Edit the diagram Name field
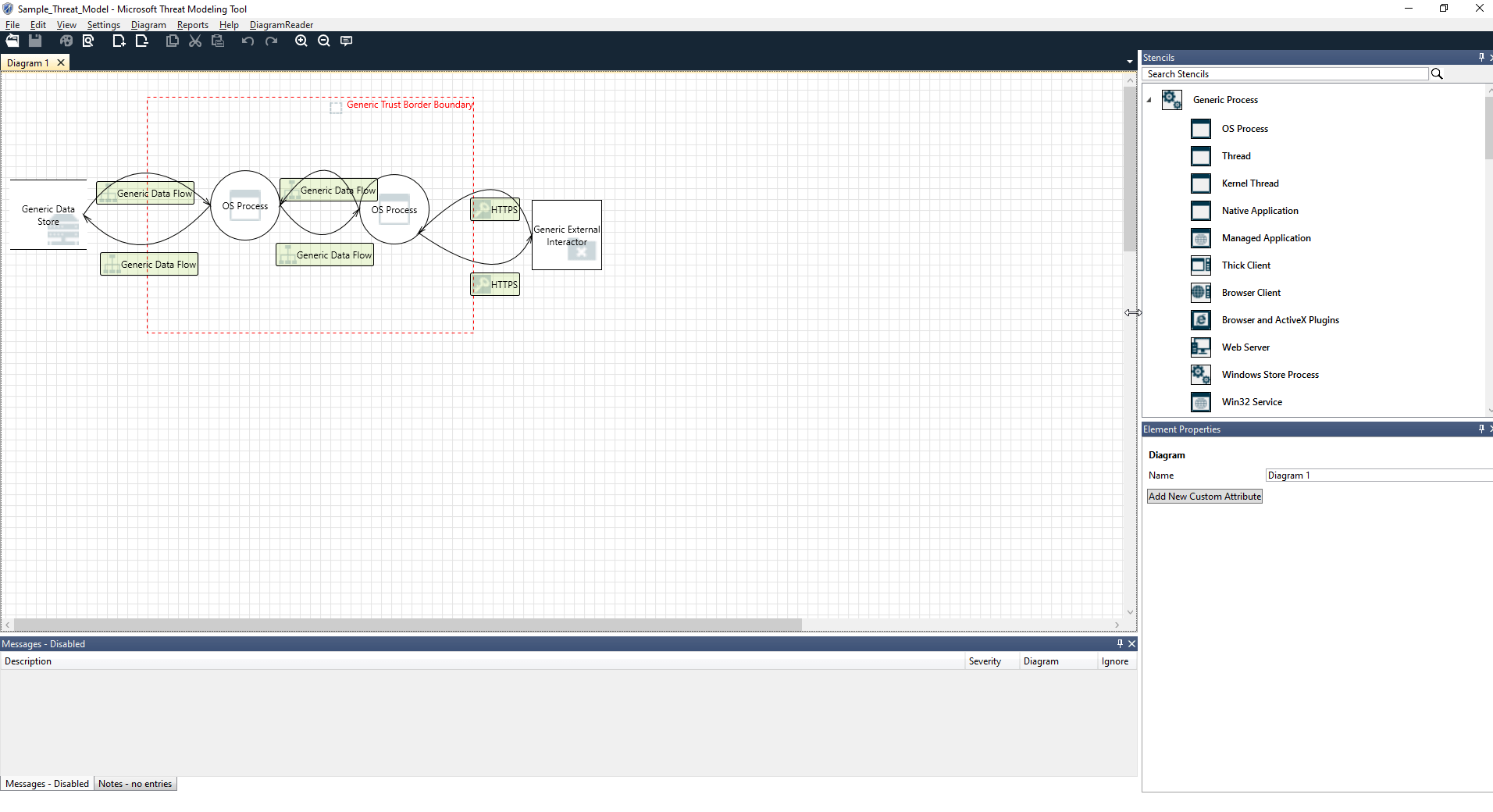 (1379, 475)
